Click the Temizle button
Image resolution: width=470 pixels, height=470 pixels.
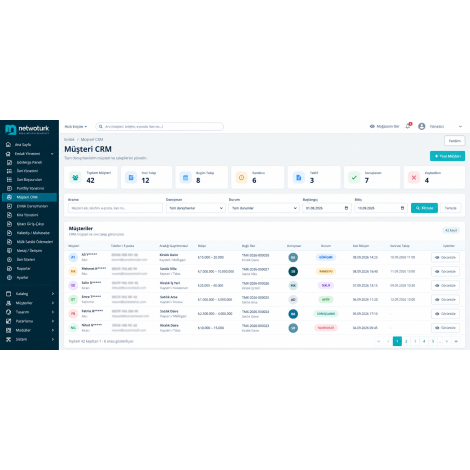click(451, 208)
